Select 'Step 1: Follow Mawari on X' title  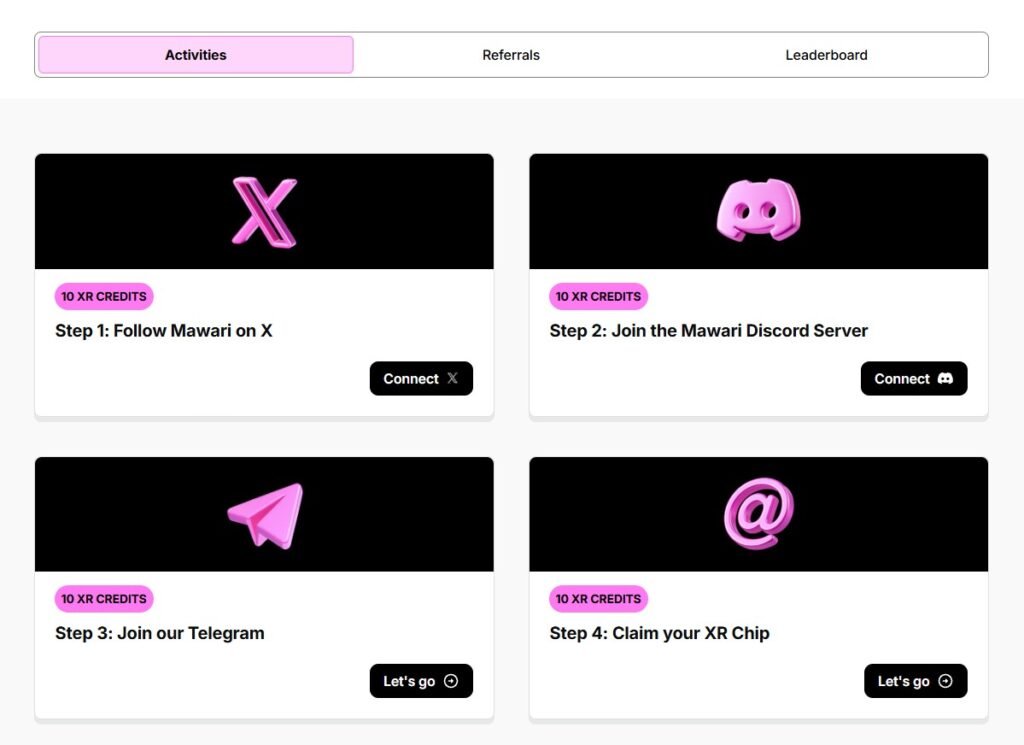[163, 331]
